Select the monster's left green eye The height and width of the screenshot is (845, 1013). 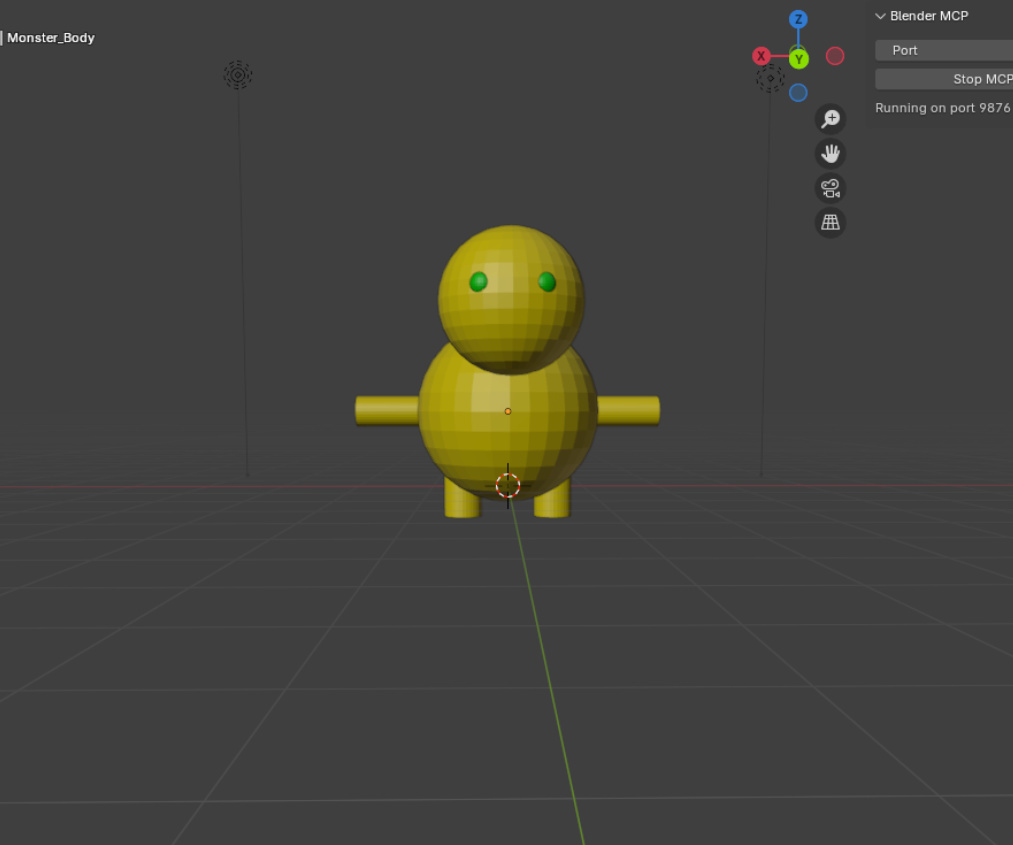[x=479, y=282]
